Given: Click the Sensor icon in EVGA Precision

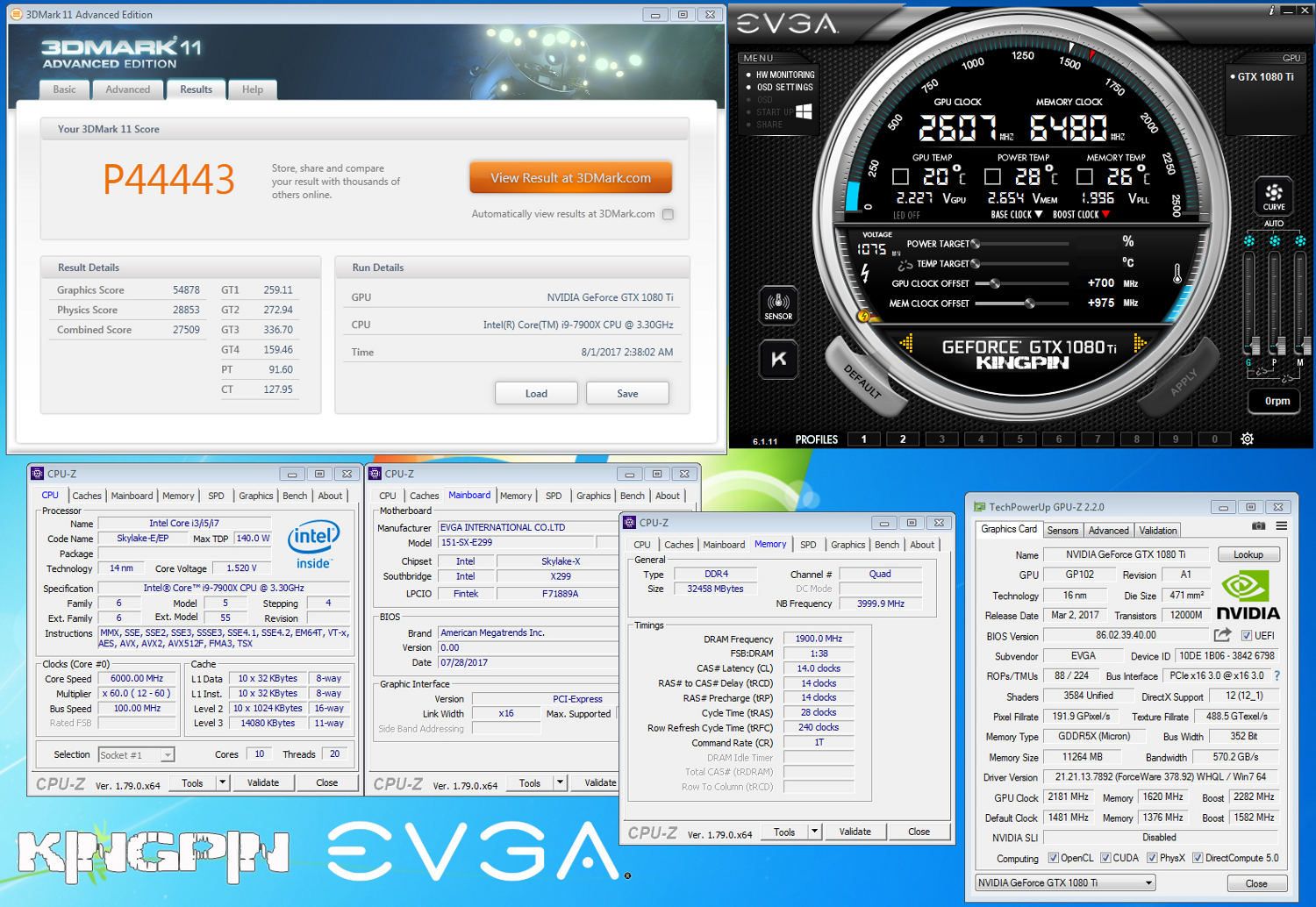Looking at the screenshot, I should [778, 304].
